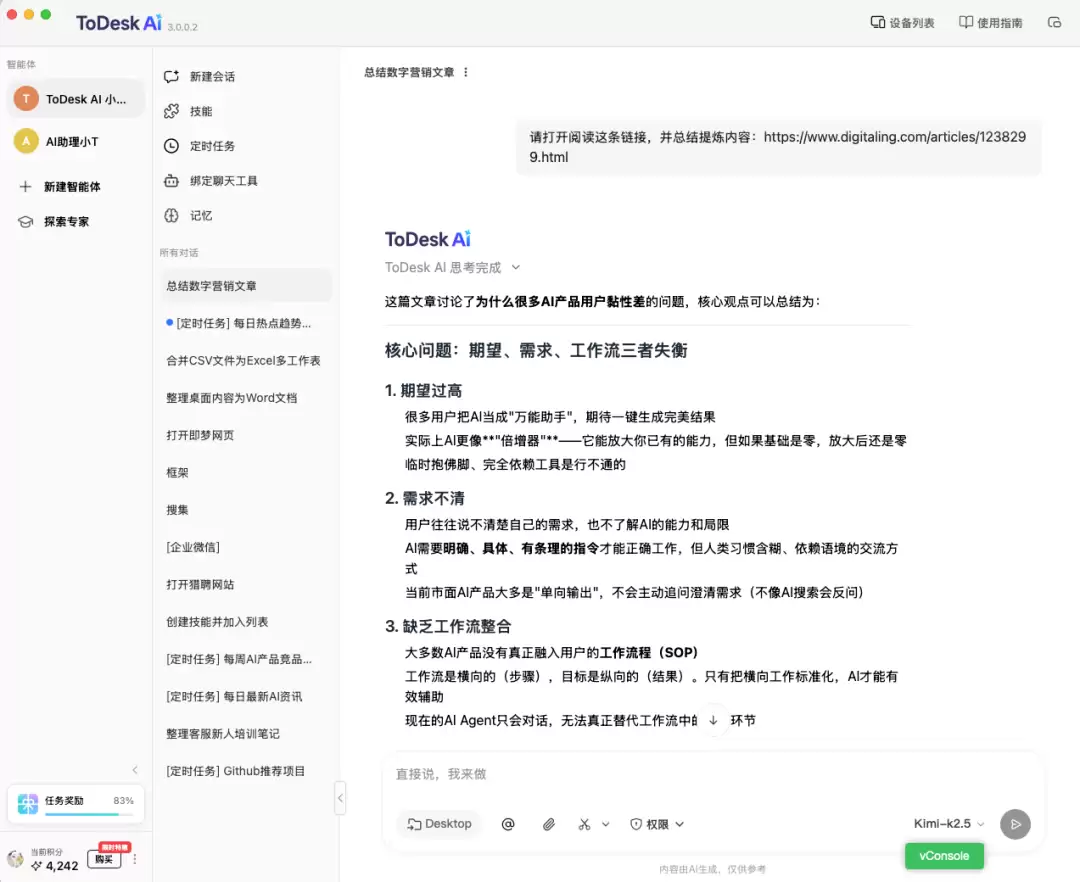This screenshot has width=1080, height=882.
Task: Collapse the agent sidebar with the arrow
Action: [135, 770]
